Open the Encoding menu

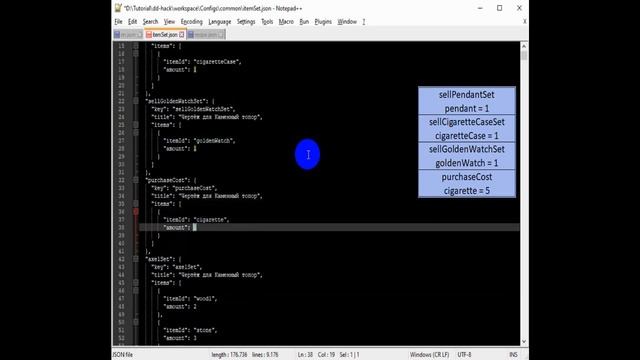pos(191,22)
